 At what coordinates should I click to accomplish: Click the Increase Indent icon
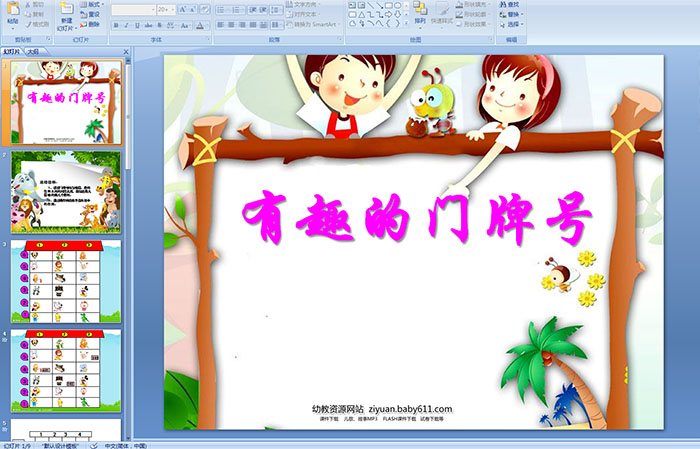tap(263, 9)
